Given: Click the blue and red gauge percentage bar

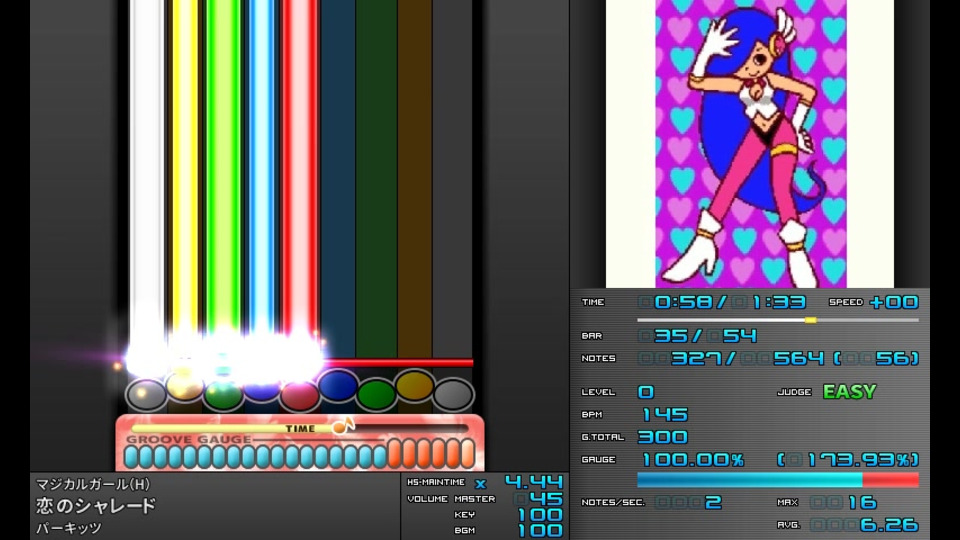Looking at the screenshot, I should [778, 480].
